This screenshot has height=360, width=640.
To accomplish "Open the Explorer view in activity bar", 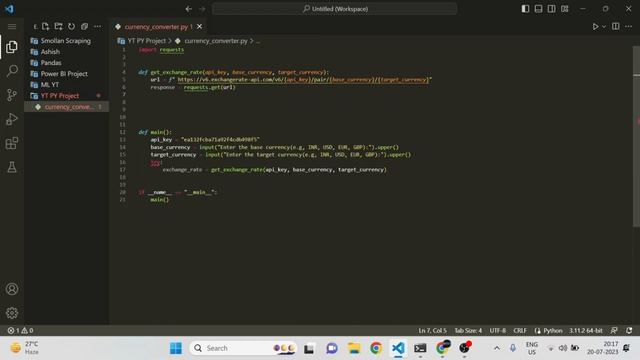I will pyautogui.click(x=12, y=47).
